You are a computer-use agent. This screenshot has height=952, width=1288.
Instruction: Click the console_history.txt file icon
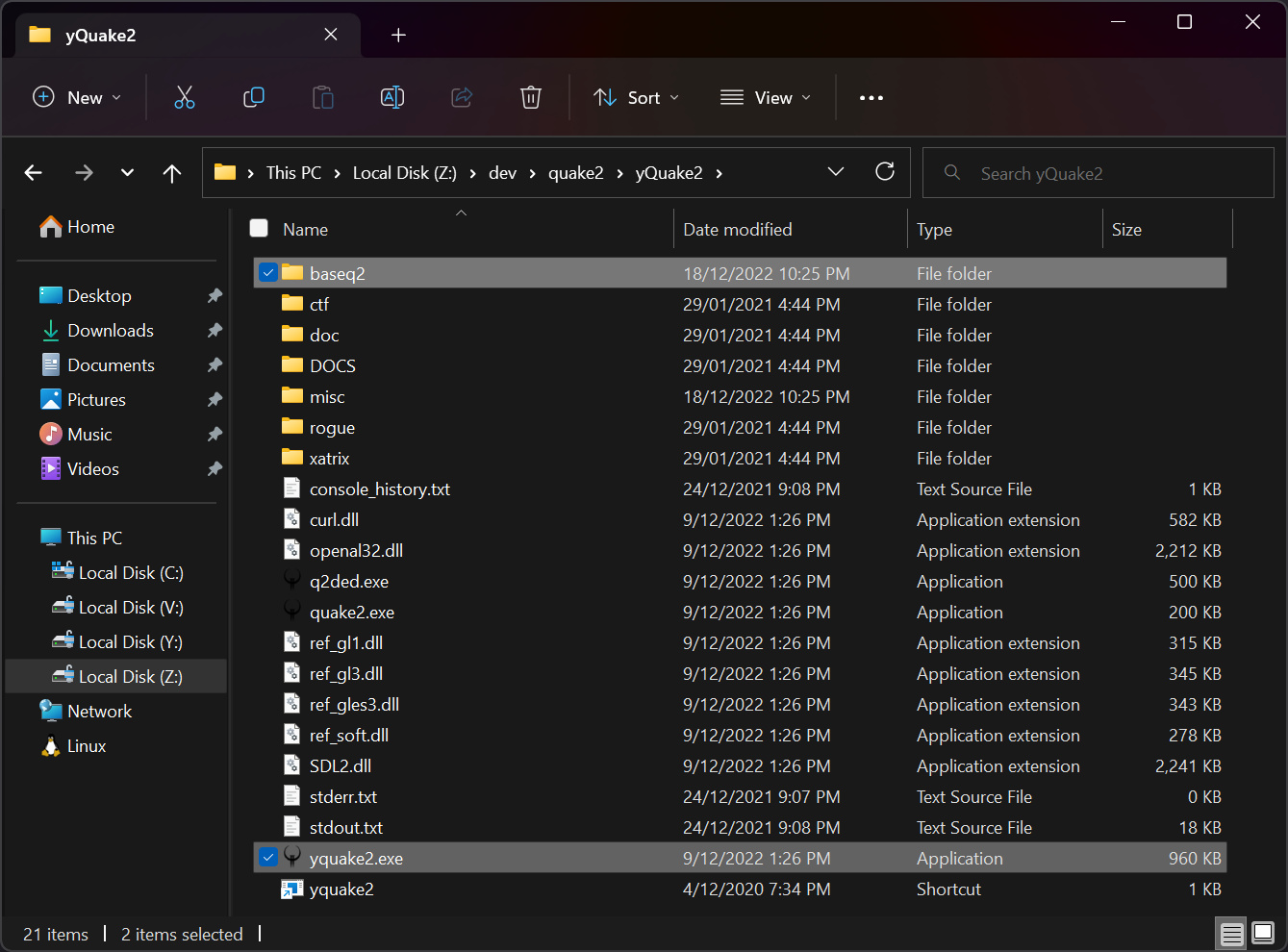pos(292,489)
